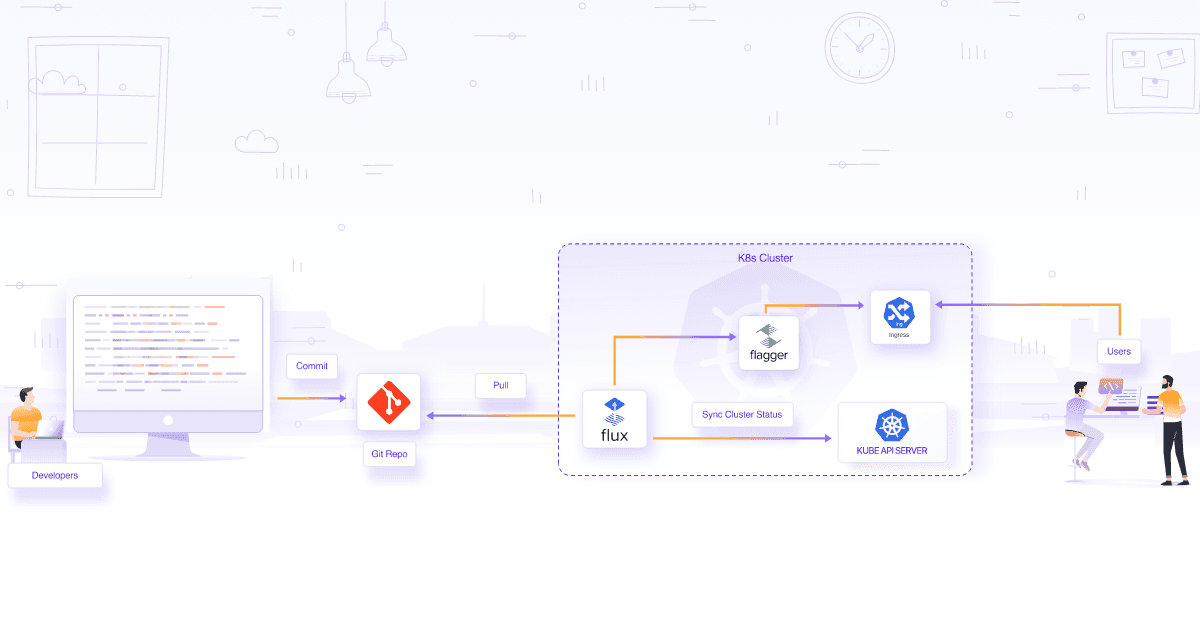The height and width of the screenshot is (628, 1200).
Task: Click the bulletin board sketch
Action: (1151, 73)
